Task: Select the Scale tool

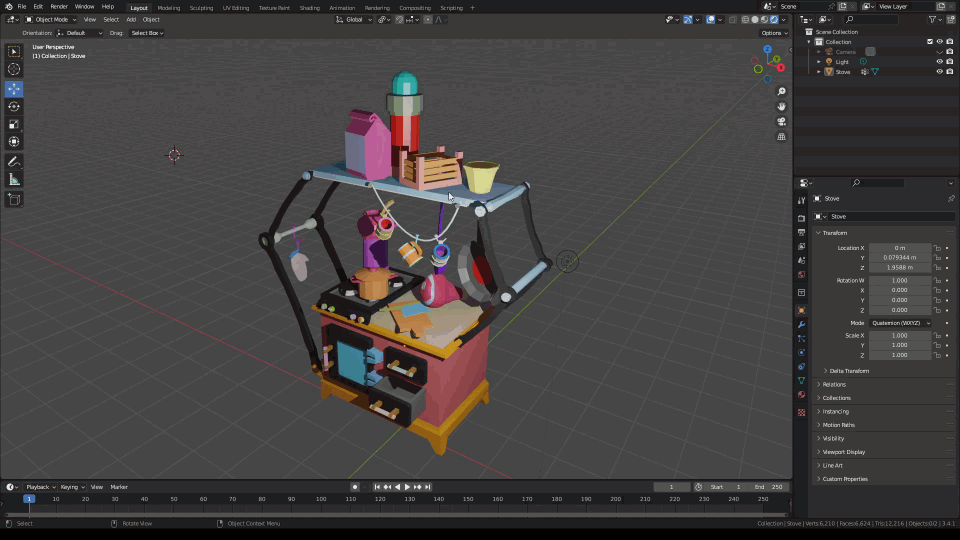Action: pyautogui.click(x=14, y=124)
